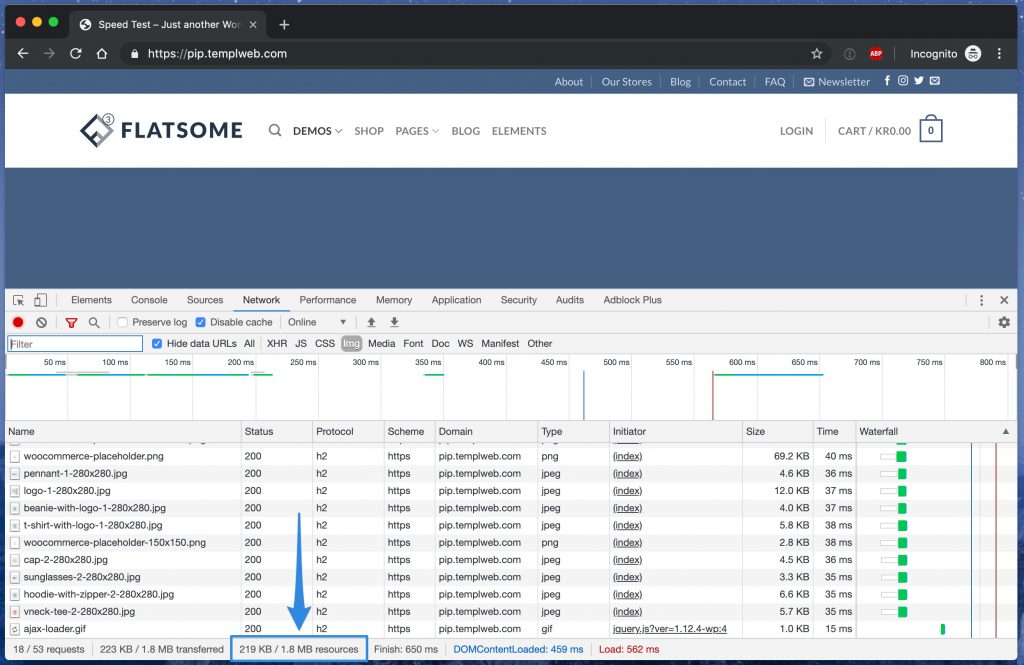
Task: Sort by the Waterfall column arrow
Action: (1006, 431)
